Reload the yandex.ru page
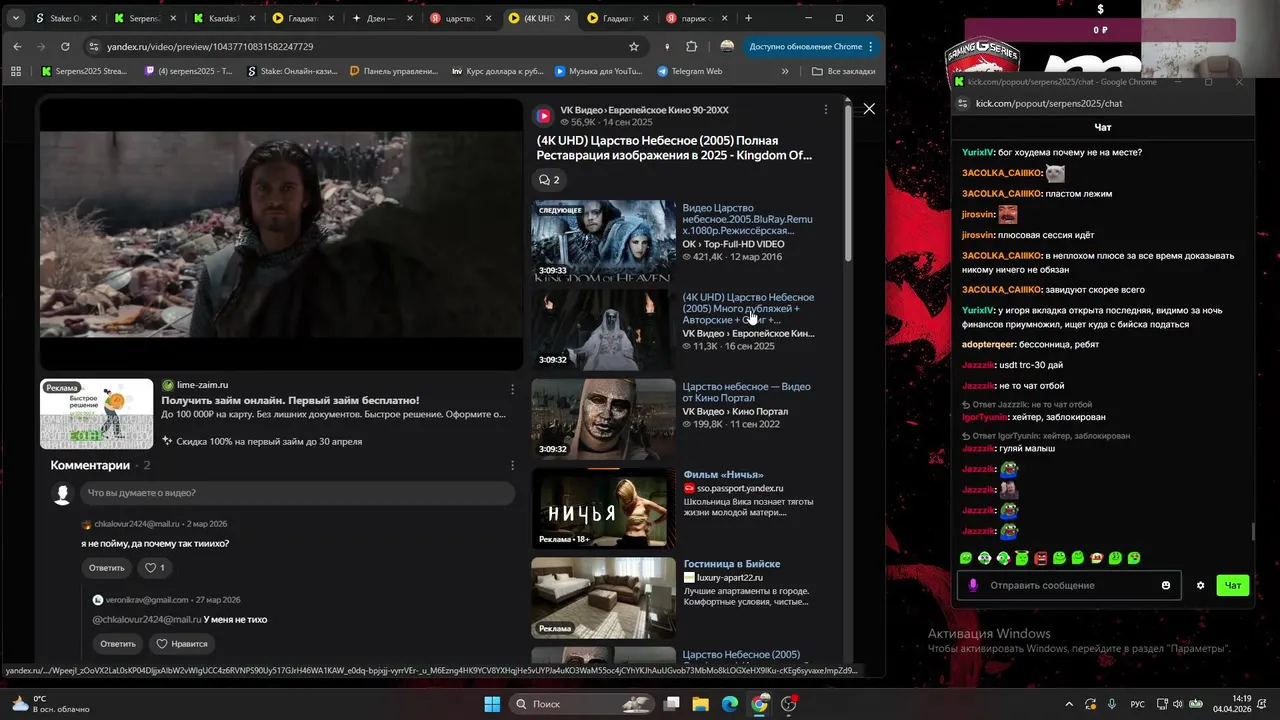 (65, 46)
